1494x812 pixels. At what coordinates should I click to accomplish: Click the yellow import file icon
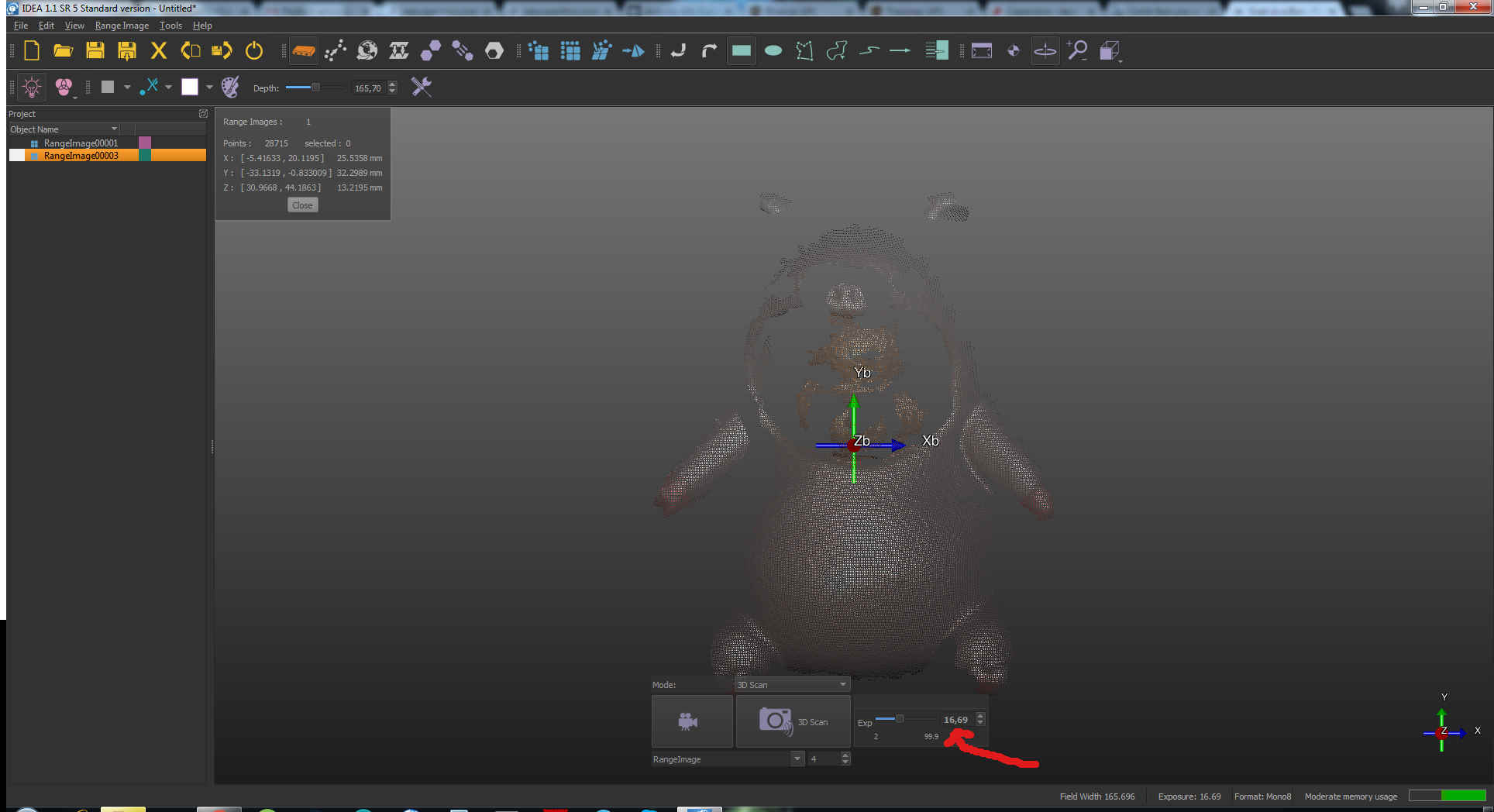(x=190, y=51)
